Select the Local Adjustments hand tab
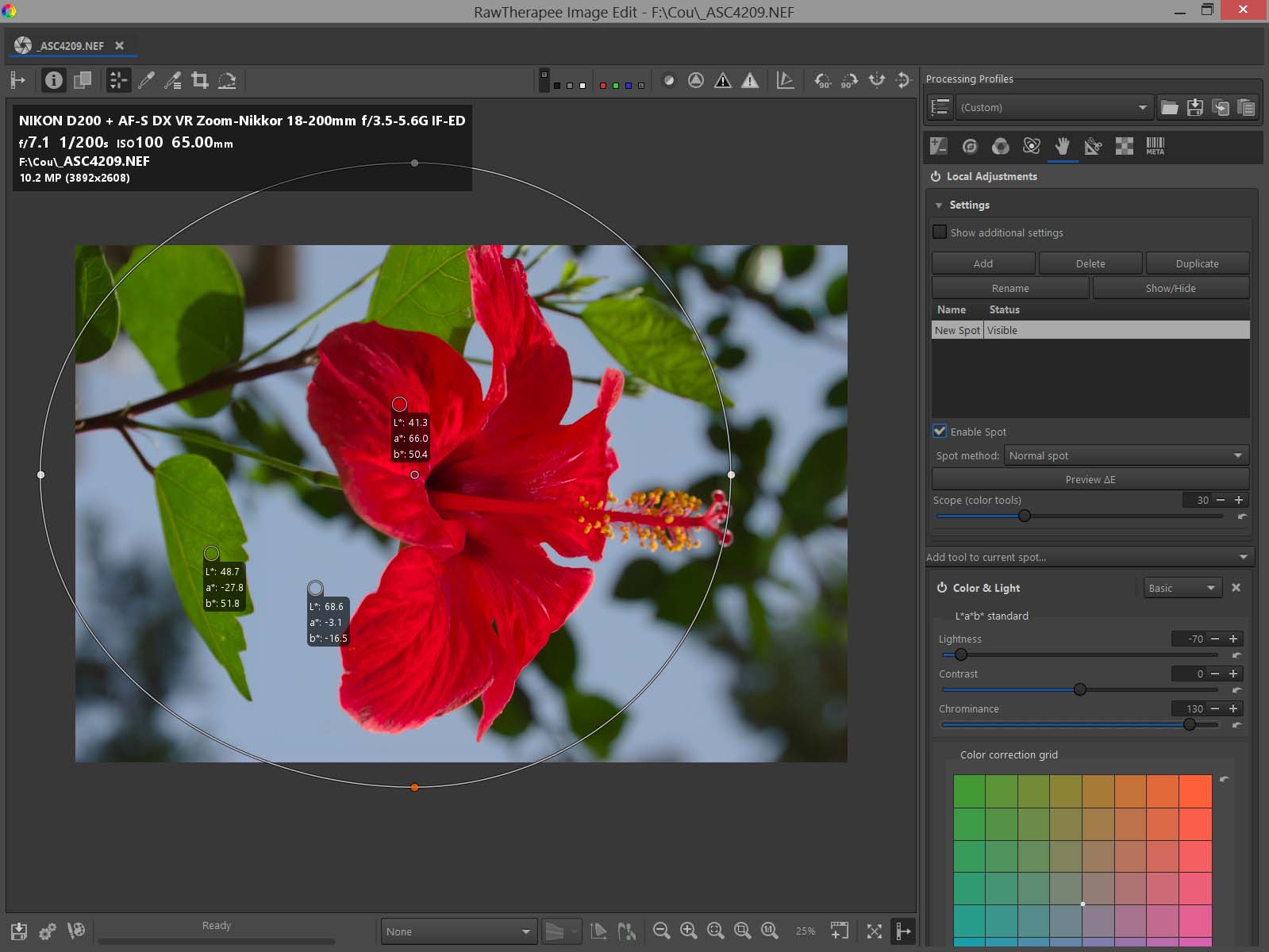This screenshot has width=1269, height=952. [1062, 146]
